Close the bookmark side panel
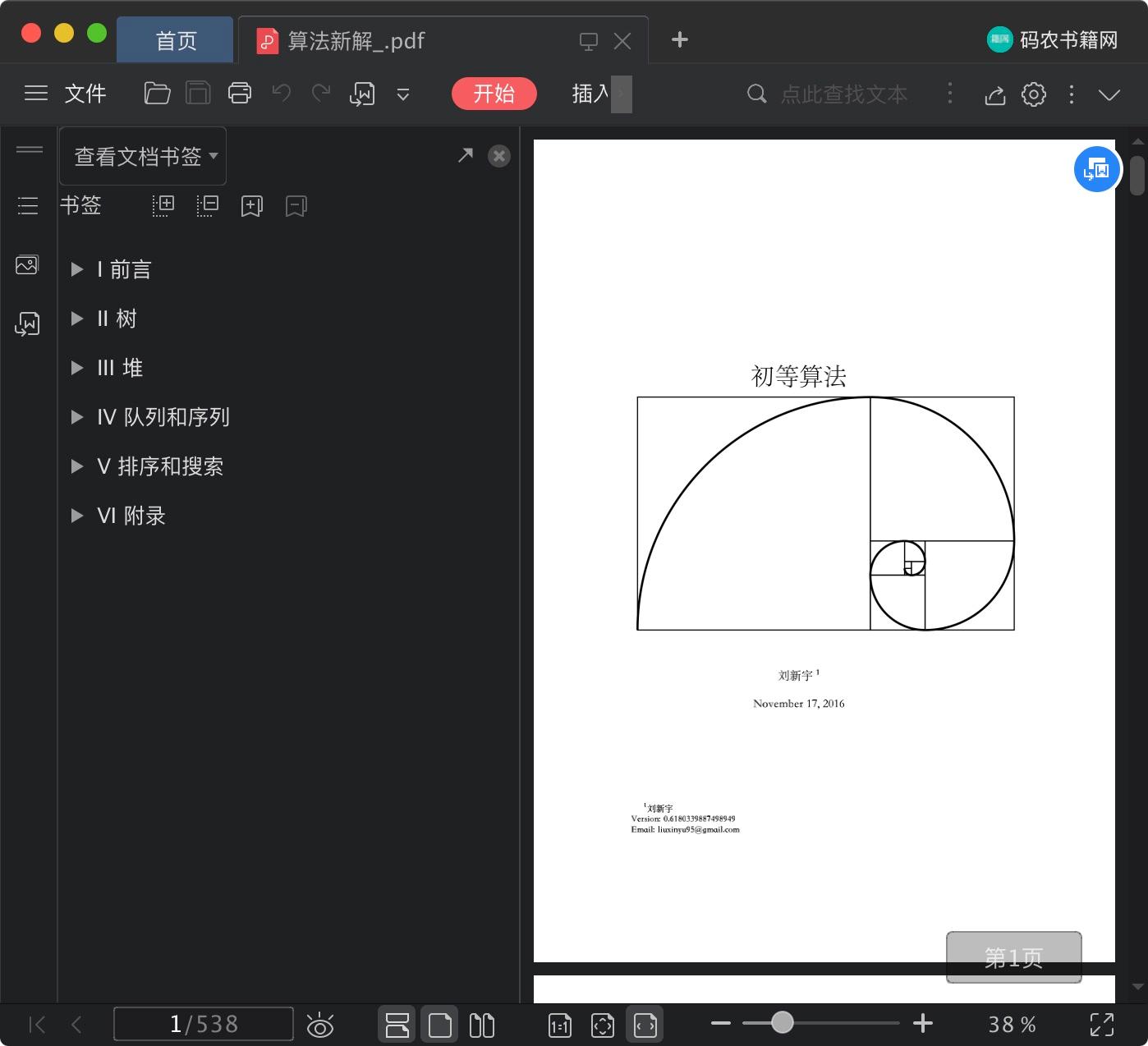 [x=499, y=156]
